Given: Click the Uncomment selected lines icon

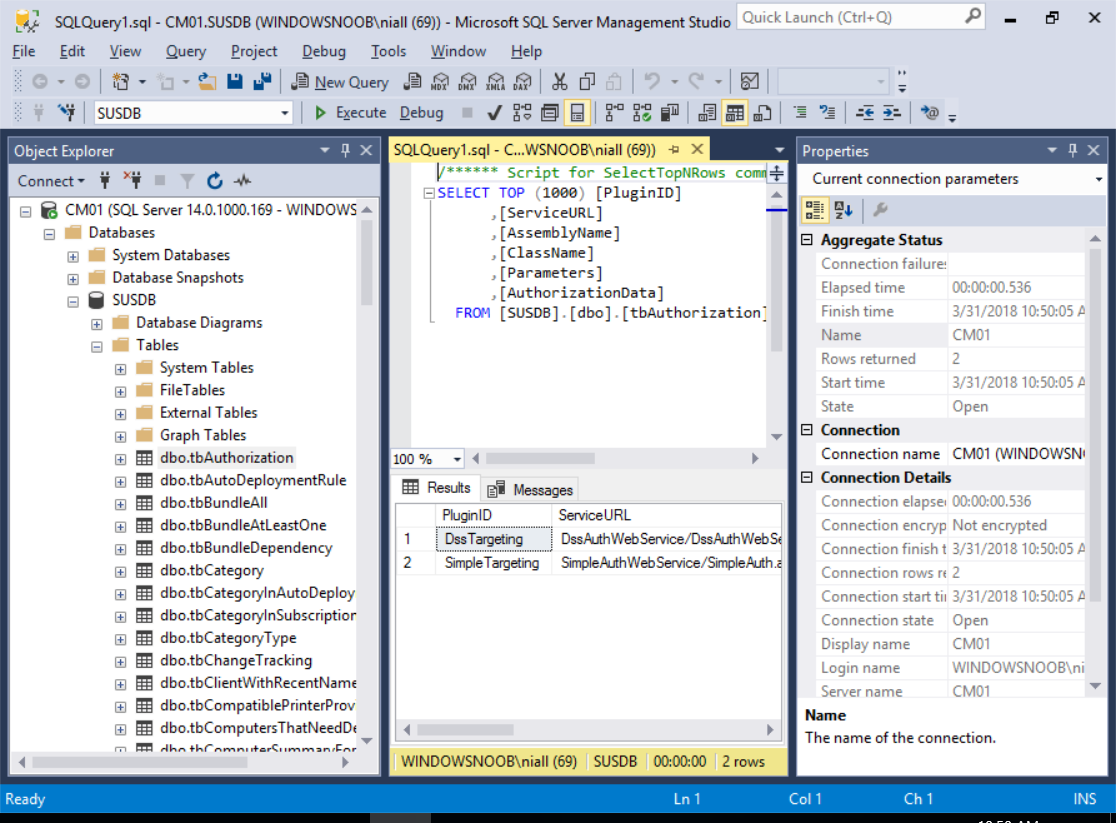Looking at the screenshot, I should coord(827,112).
